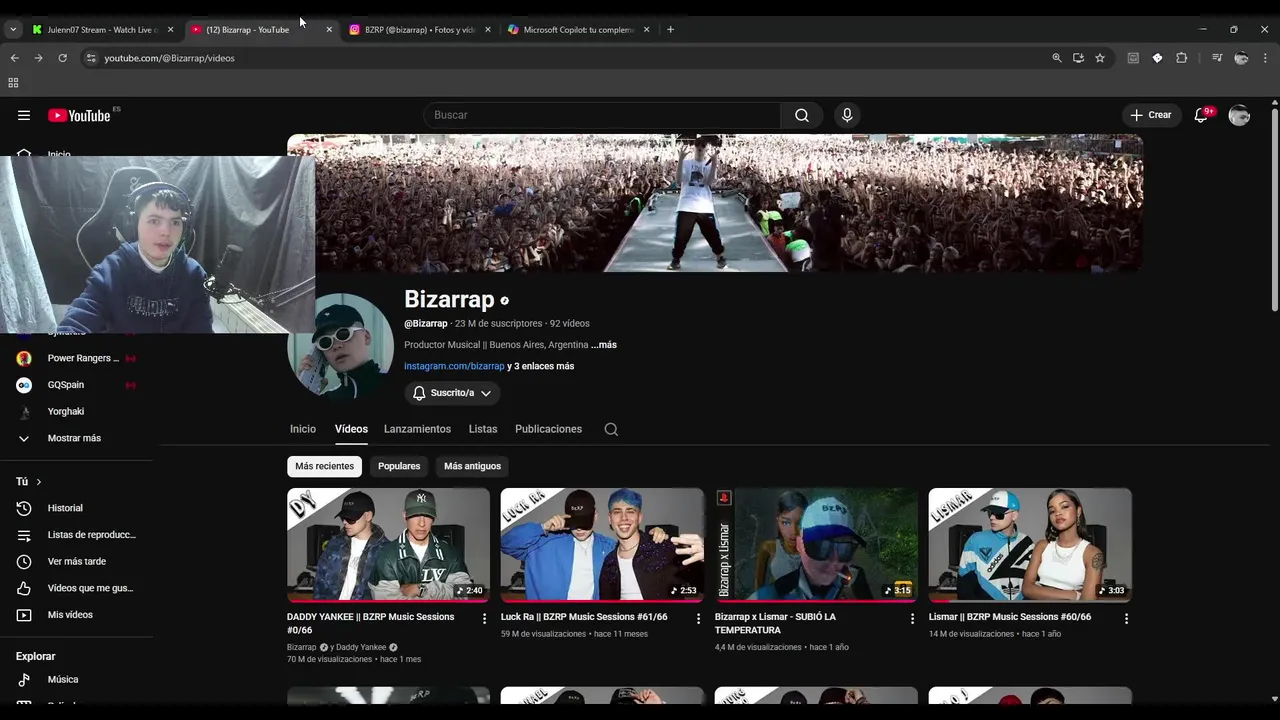
Task: Start voice search with microphone icon
Action: [847, 115]
